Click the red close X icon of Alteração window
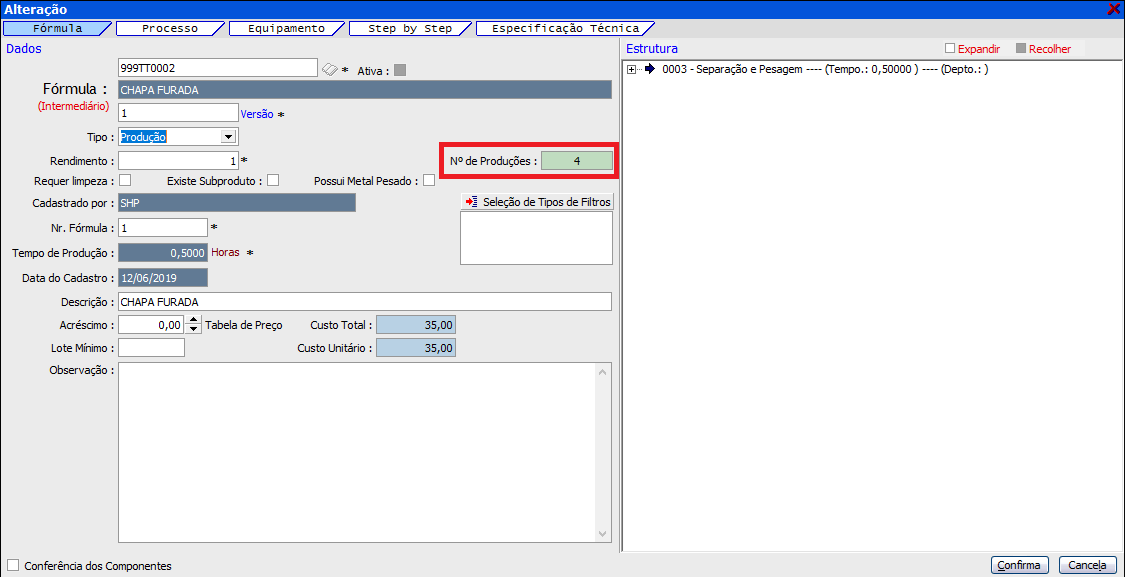The height and width of the screenshot is (578, 1126). coord(1114,9)
